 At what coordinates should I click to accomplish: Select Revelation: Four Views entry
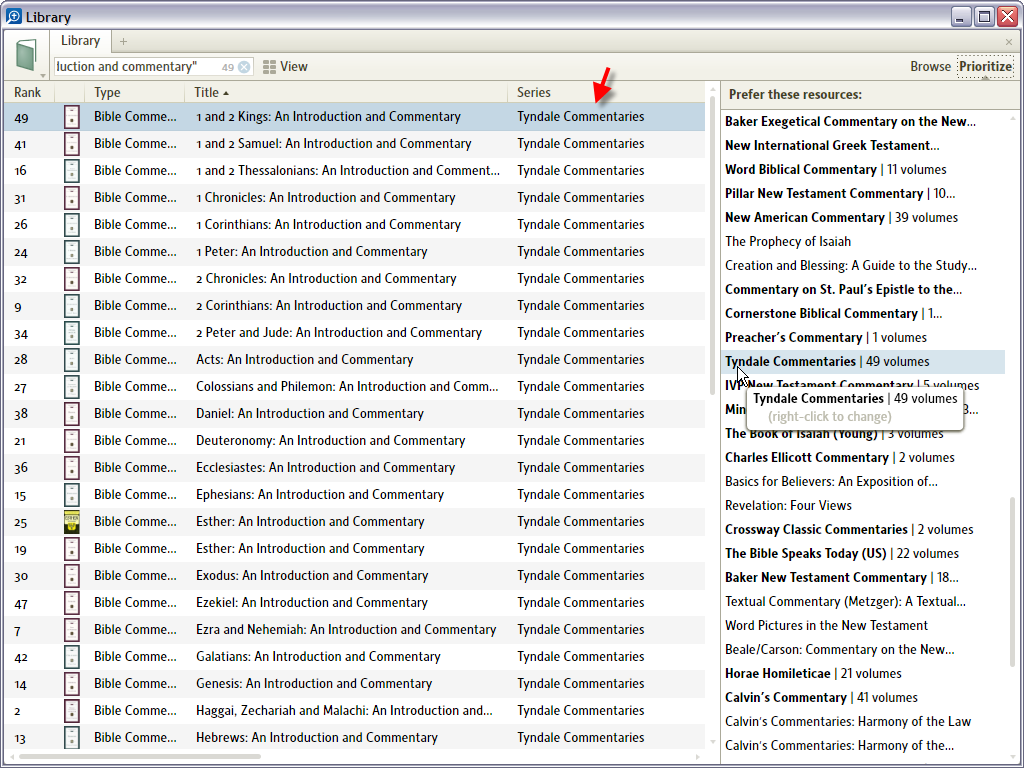coord(788,505)
